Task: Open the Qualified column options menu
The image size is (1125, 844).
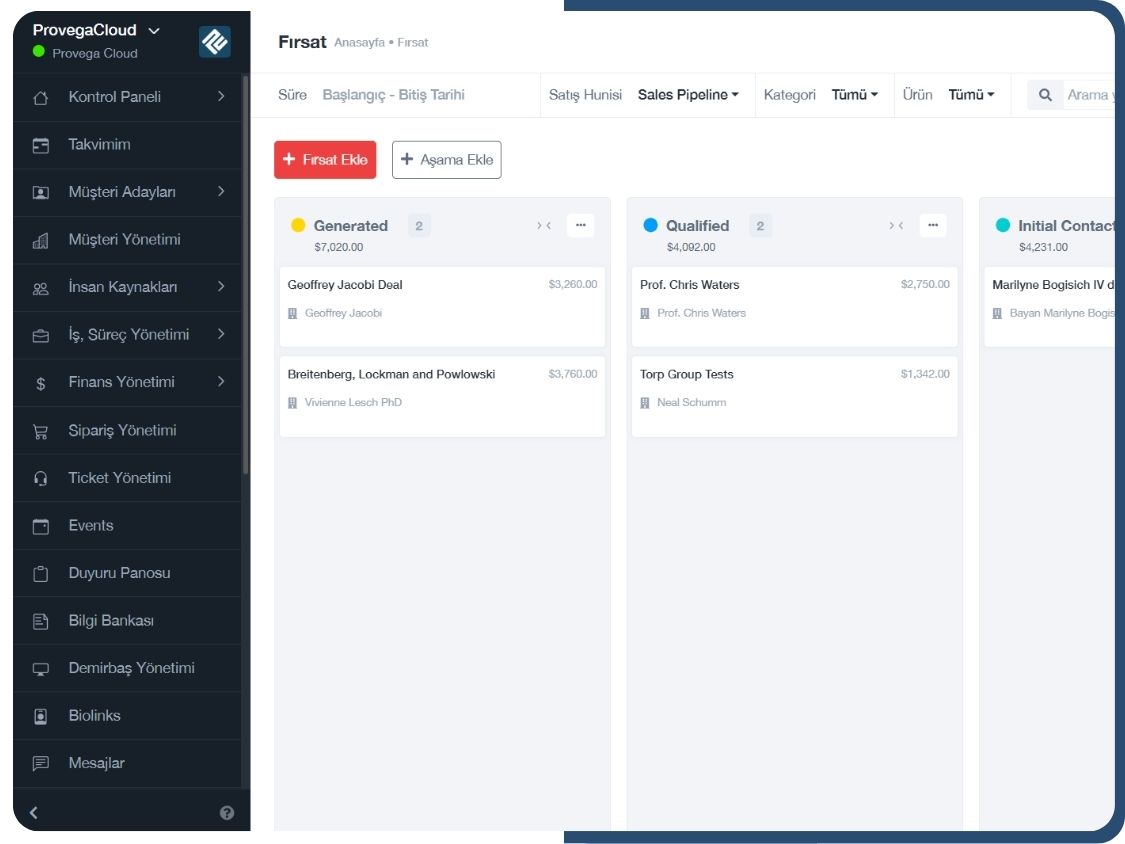Action: click(932, 226)
